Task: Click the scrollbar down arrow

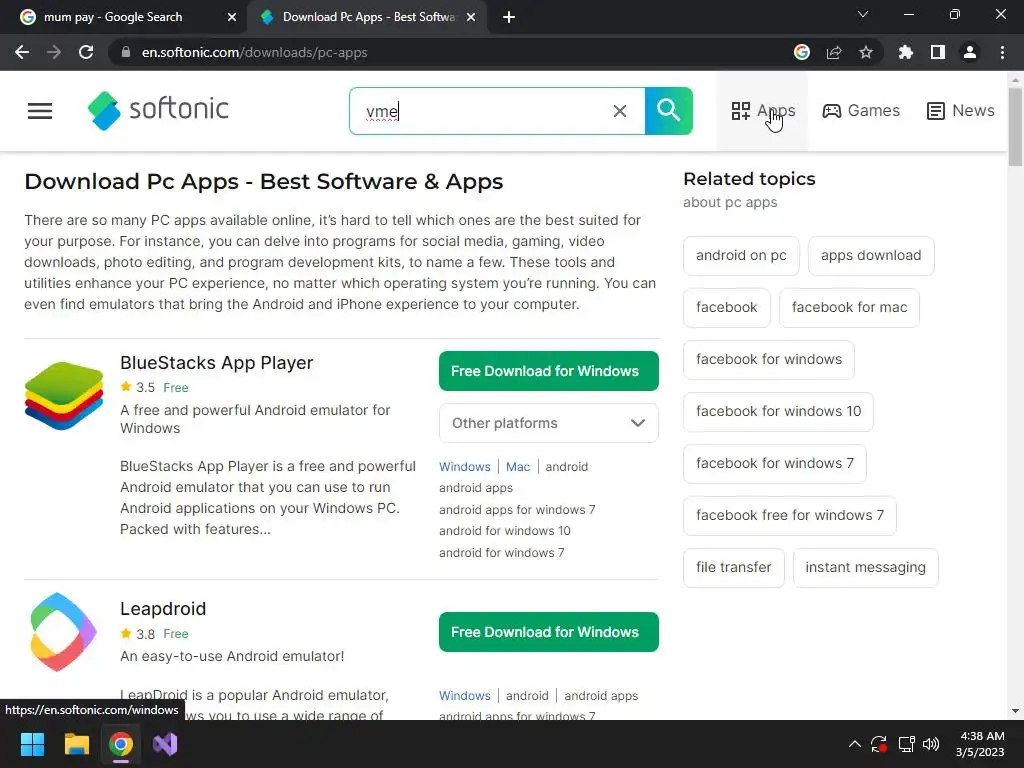Action: click(x=1015, y=711)
